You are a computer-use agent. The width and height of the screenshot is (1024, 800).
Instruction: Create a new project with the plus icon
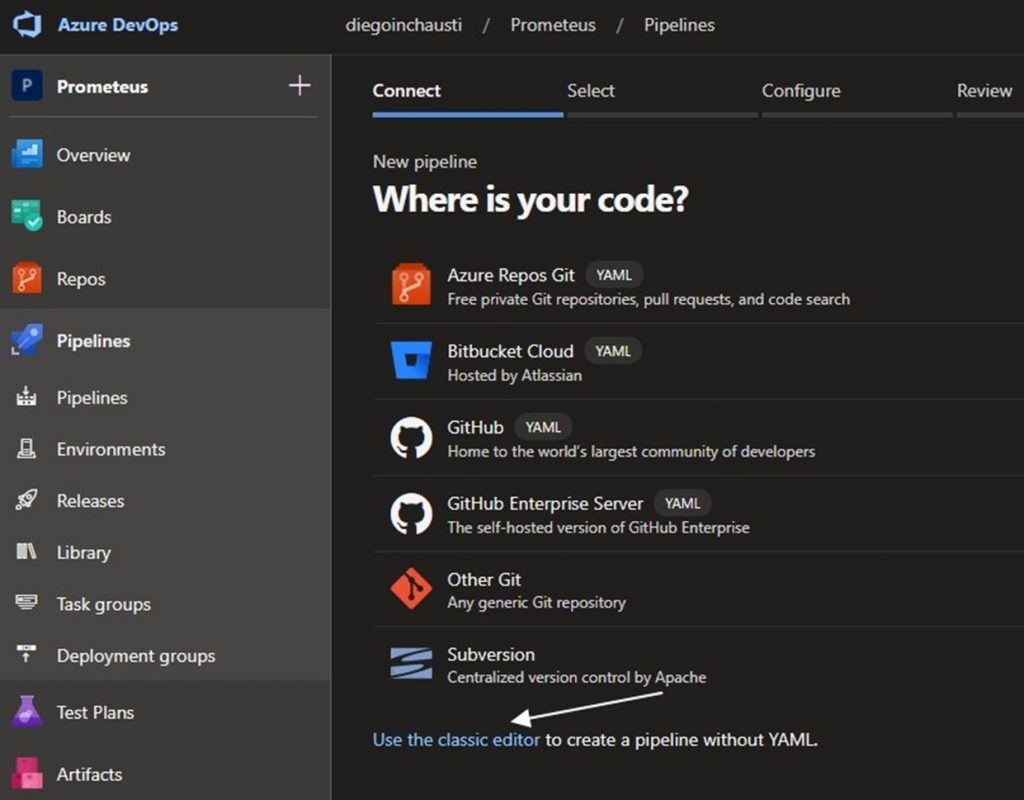[299, 86]
